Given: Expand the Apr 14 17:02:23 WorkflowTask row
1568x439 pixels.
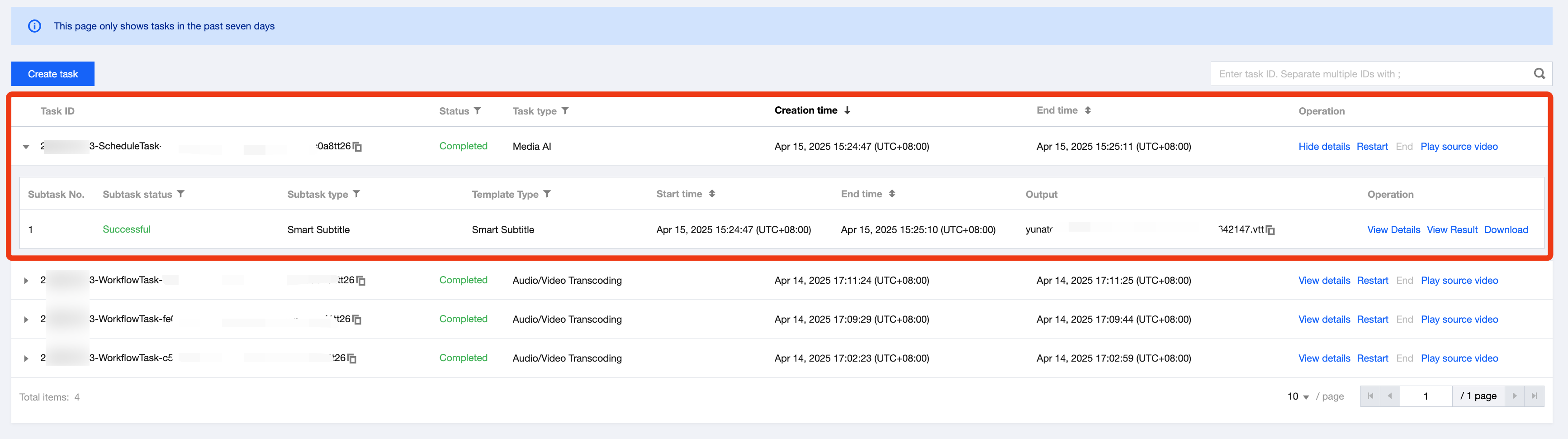Looking at the screenshot, I should click(x=26, y=358).
